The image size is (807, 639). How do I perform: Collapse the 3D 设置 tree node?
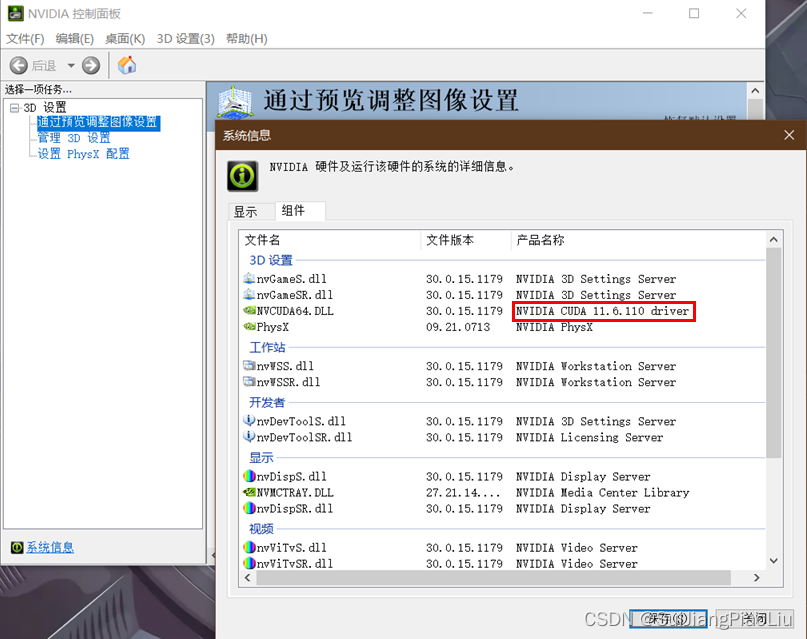point(14,108)
